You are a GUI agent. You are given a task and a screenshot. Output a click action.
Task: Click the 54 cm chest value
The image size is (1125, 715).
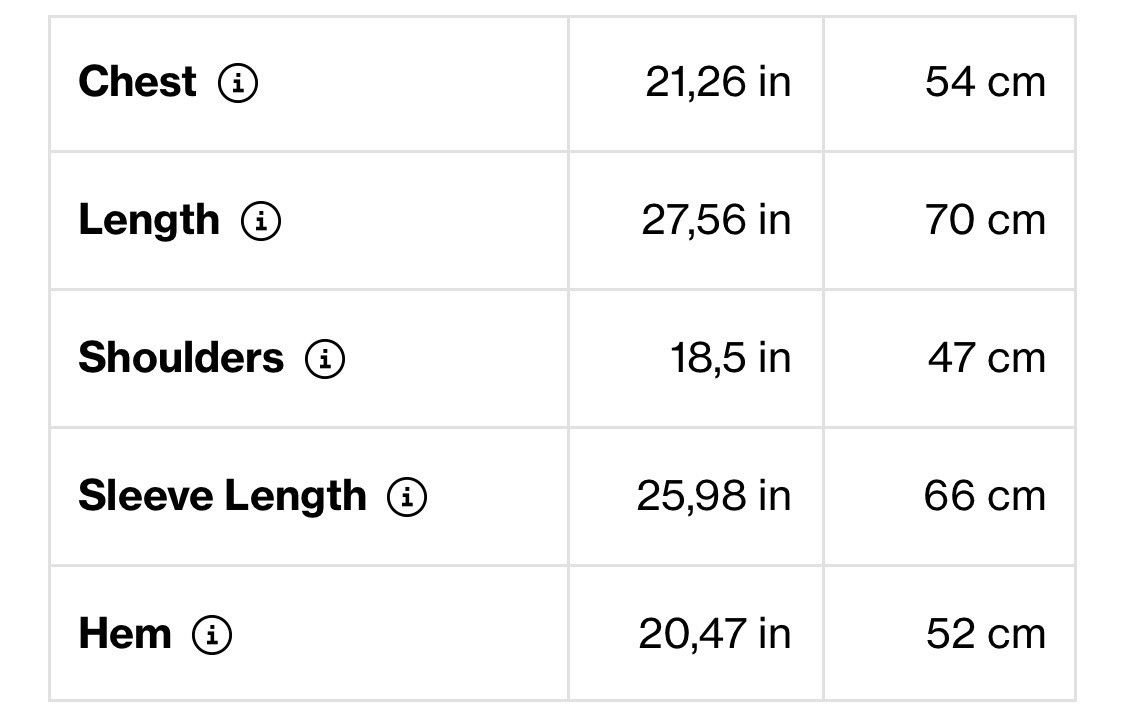[985, 82]
